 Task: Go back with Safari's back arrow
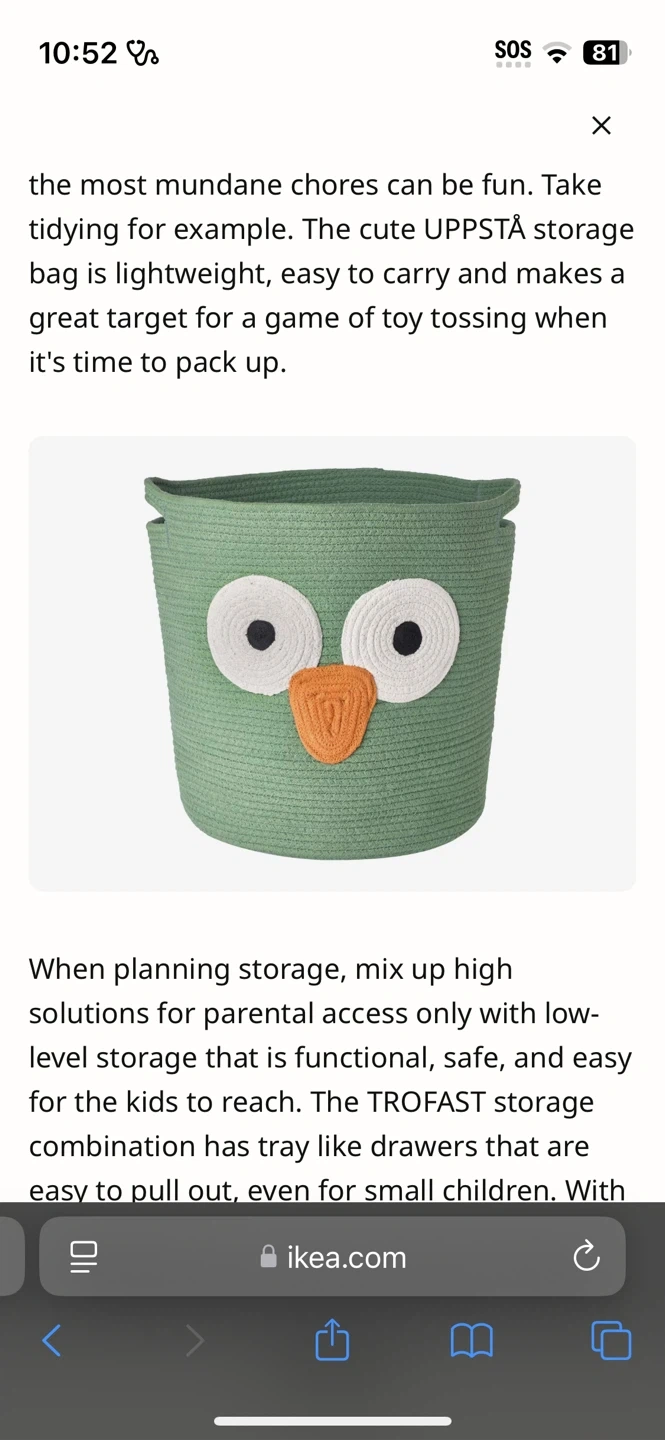click(x=52, y=1340)
